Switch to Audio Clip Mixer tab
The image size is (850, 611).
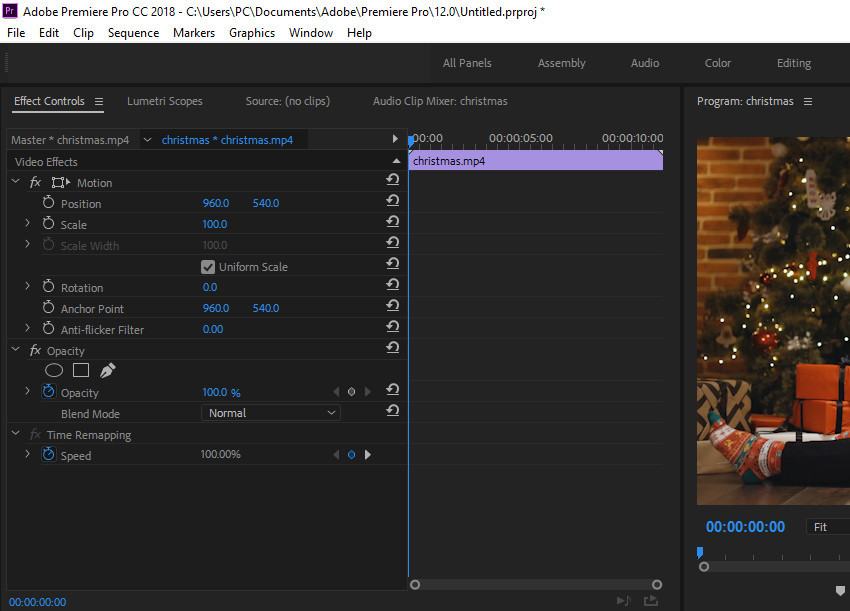click(440, 101)
